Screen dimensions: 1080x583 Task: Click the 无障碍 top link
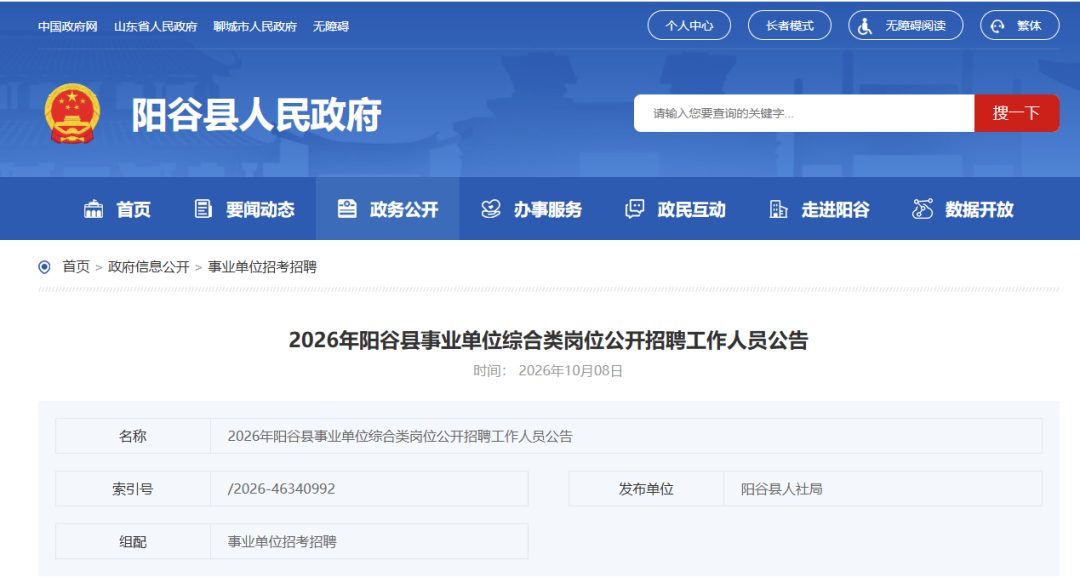(331, 26)
